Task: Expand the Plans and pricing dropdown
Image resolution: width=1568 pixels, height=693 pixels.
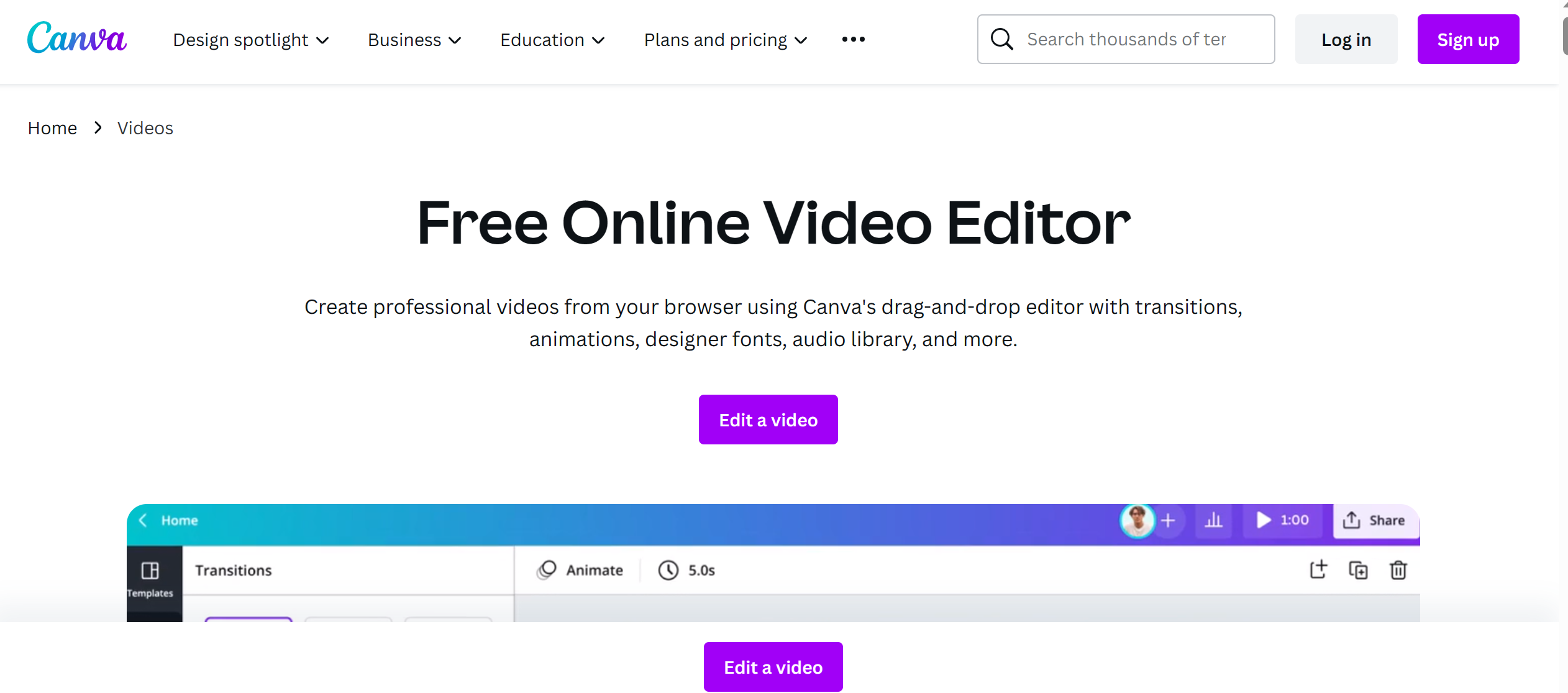Action: [726, 39]
